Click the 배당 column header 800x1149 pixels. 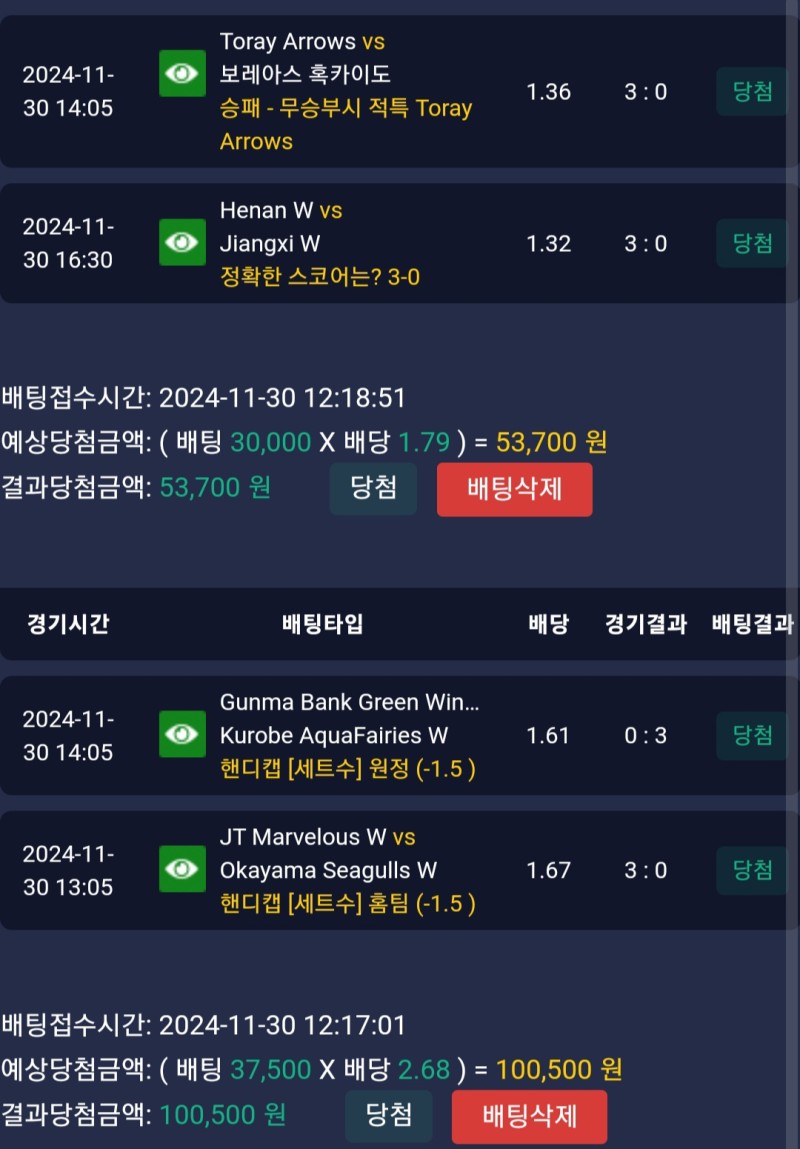(x=548, y=625)
